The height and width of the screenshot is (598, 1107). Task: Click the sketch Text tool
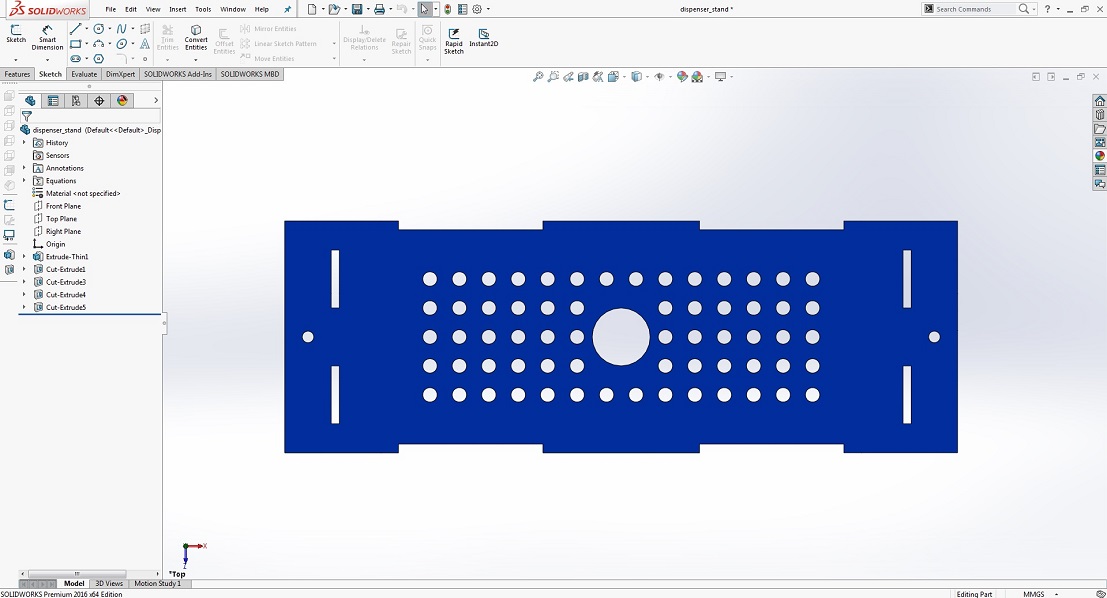tap(145, 44)
